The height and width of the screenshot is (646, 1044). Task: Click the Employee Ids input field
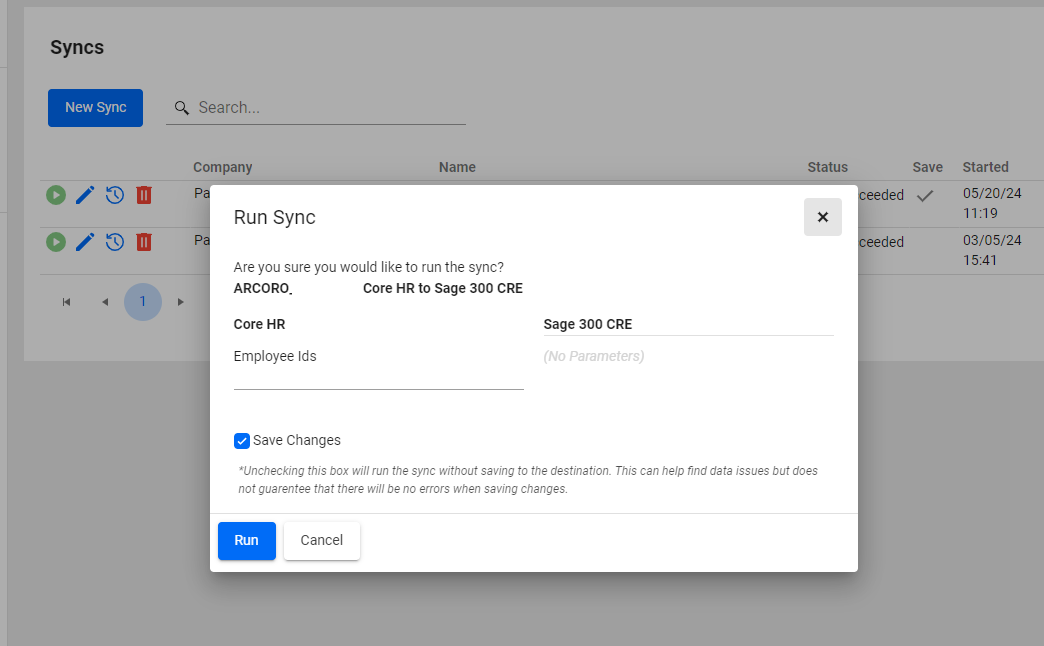tap(378, 378)
